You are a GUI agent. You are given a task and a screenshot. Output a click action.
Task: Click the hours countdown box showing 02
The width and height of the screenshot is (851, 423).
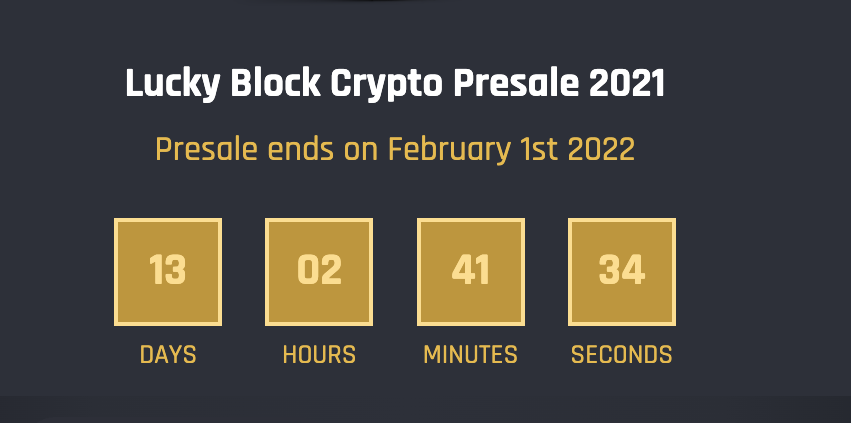click(x=319, y=272)
